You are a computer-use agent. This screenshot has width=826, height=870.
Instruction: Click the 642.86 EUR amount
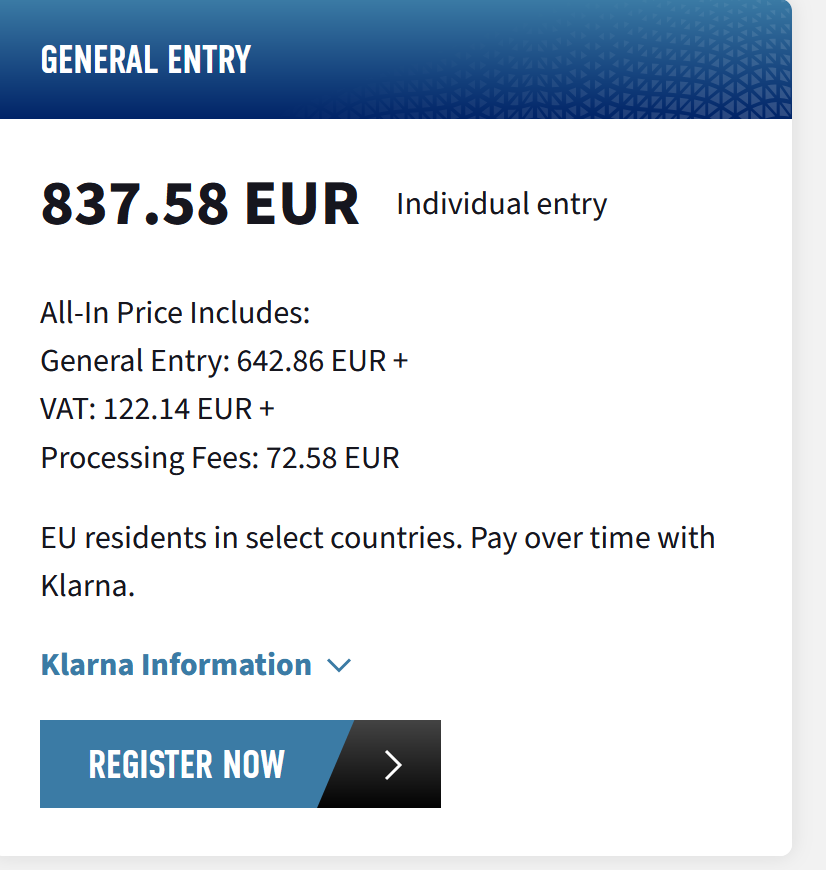tap(311, 361)
